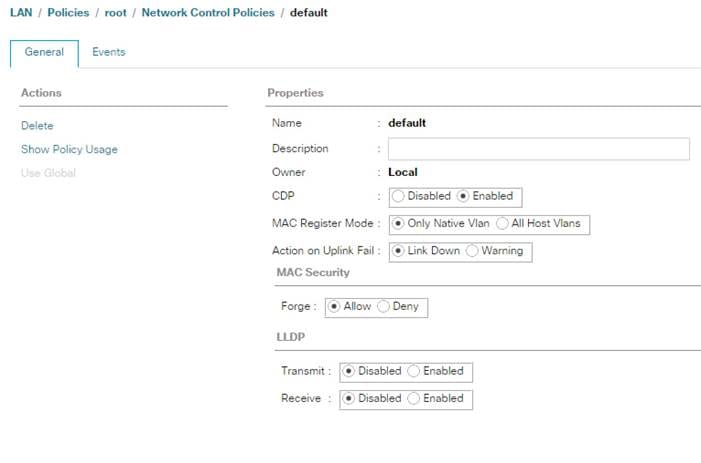Screen dimensions: 701x463
Task: Click the Owner value 'Local'
Action: tap(403, 172)
